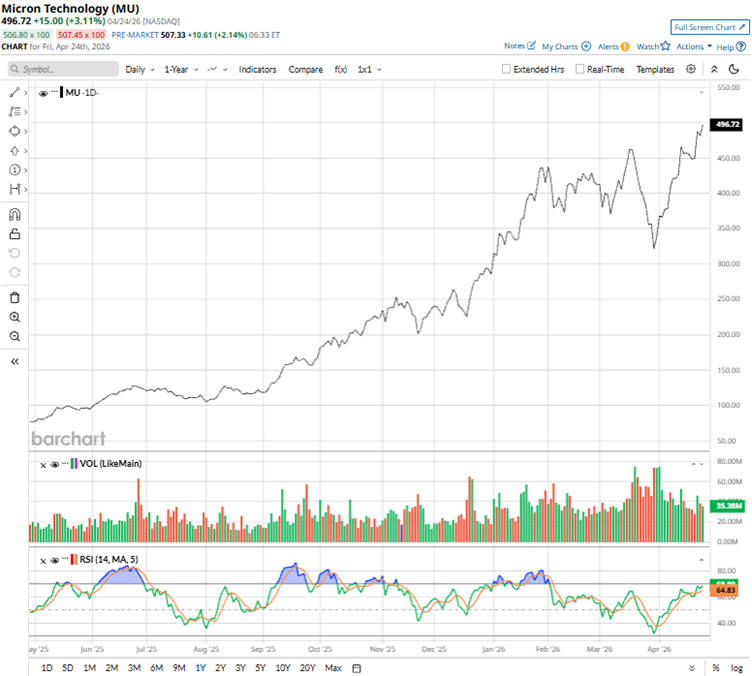The image size is (752, 676).
Task: Open chart settings gear icon
Action: pos(691,69)
